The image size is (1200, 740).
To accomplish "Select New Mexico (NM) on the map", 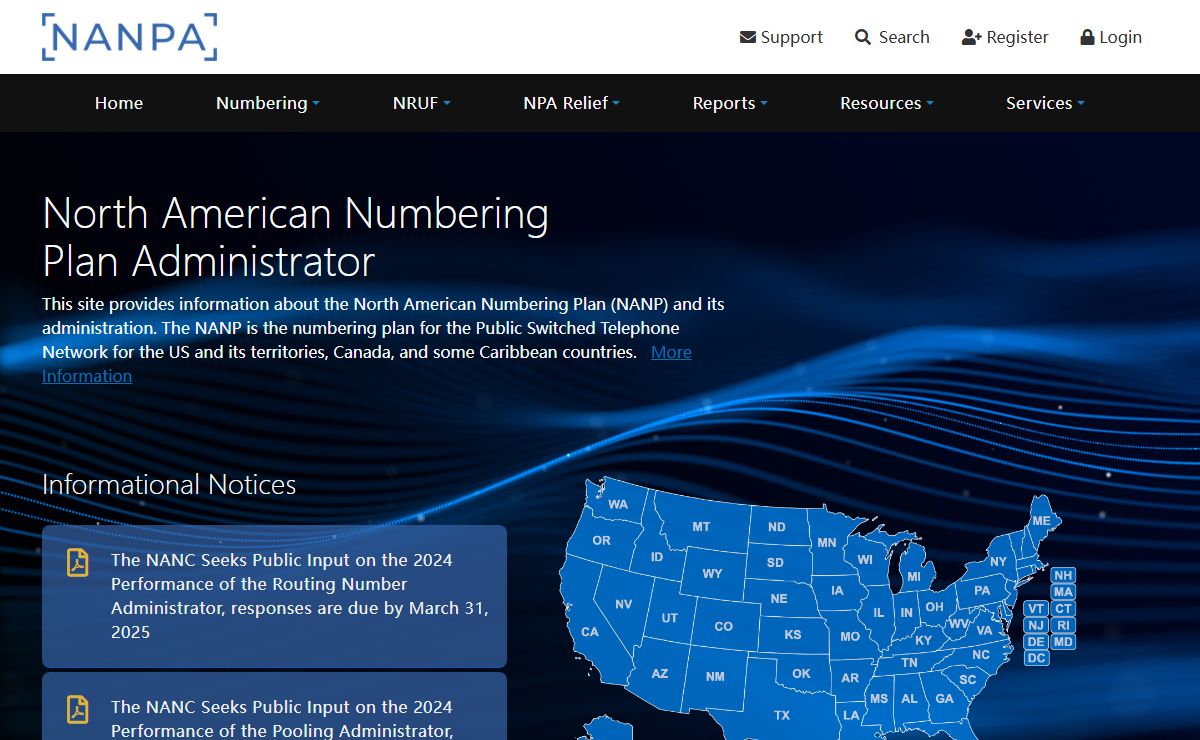I will pyautogui.click(x=715, y=677).
